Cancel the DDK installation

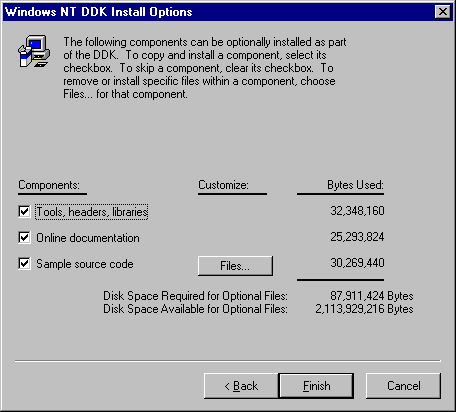[403, 386]
